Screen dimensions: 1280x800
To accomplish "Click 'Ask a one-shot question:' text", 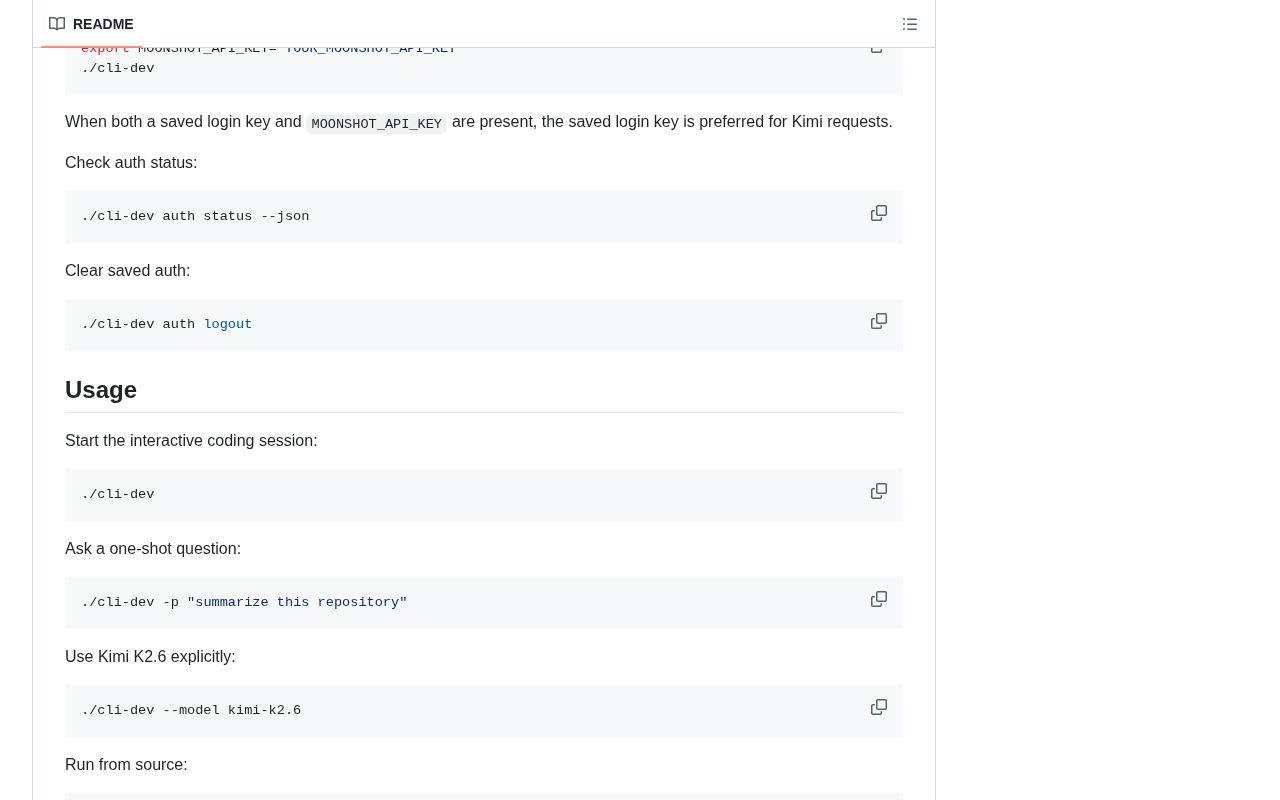I will pyautogui.click(x=153, y=548).
